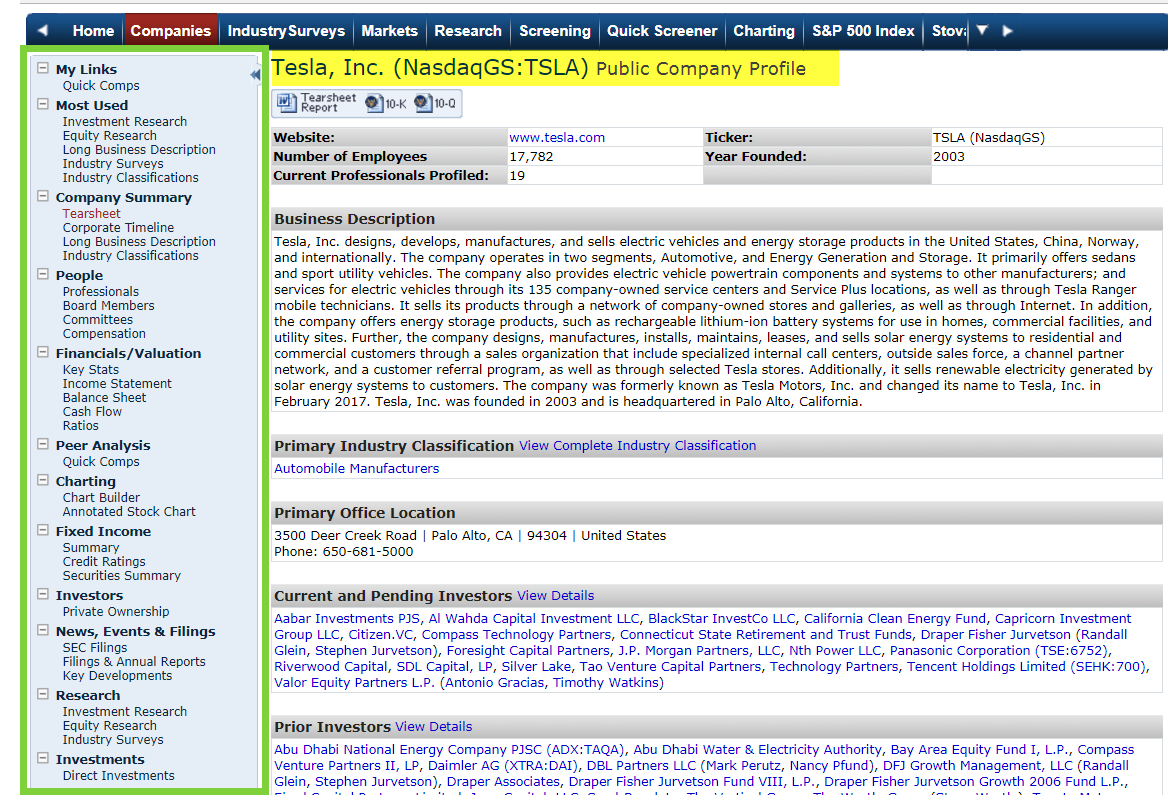Collapse the Peer Analysis section

[43, 444]
